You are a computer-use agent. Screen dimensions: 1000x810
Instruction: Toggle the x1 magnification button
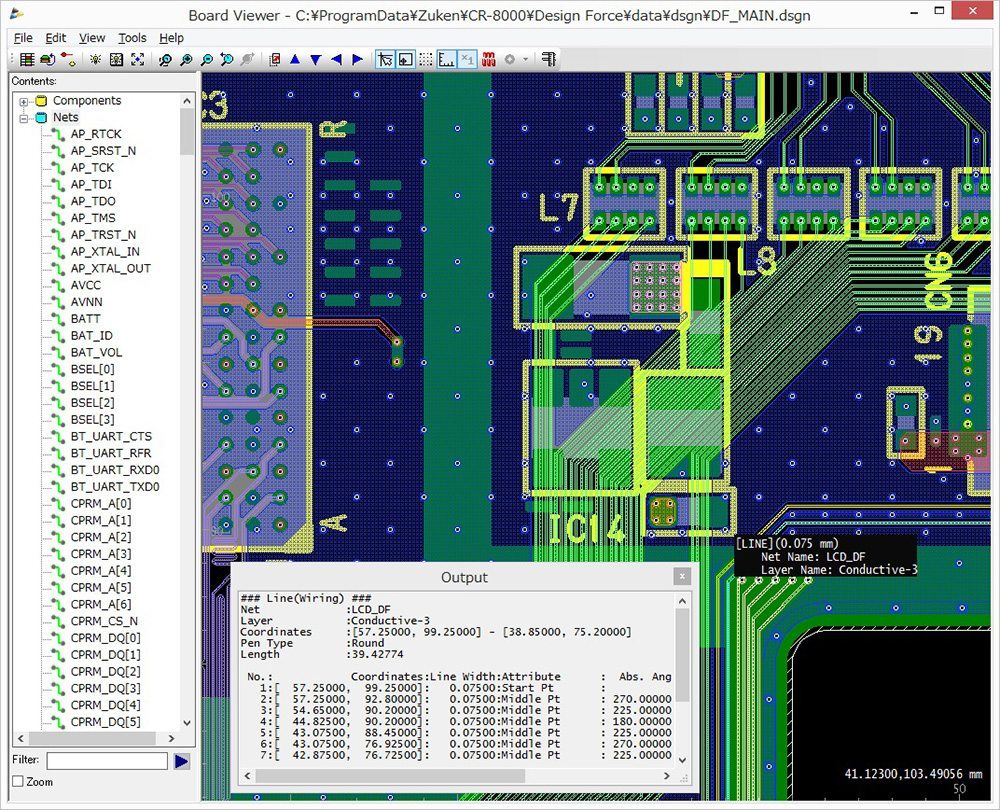(x=467, y=59)
